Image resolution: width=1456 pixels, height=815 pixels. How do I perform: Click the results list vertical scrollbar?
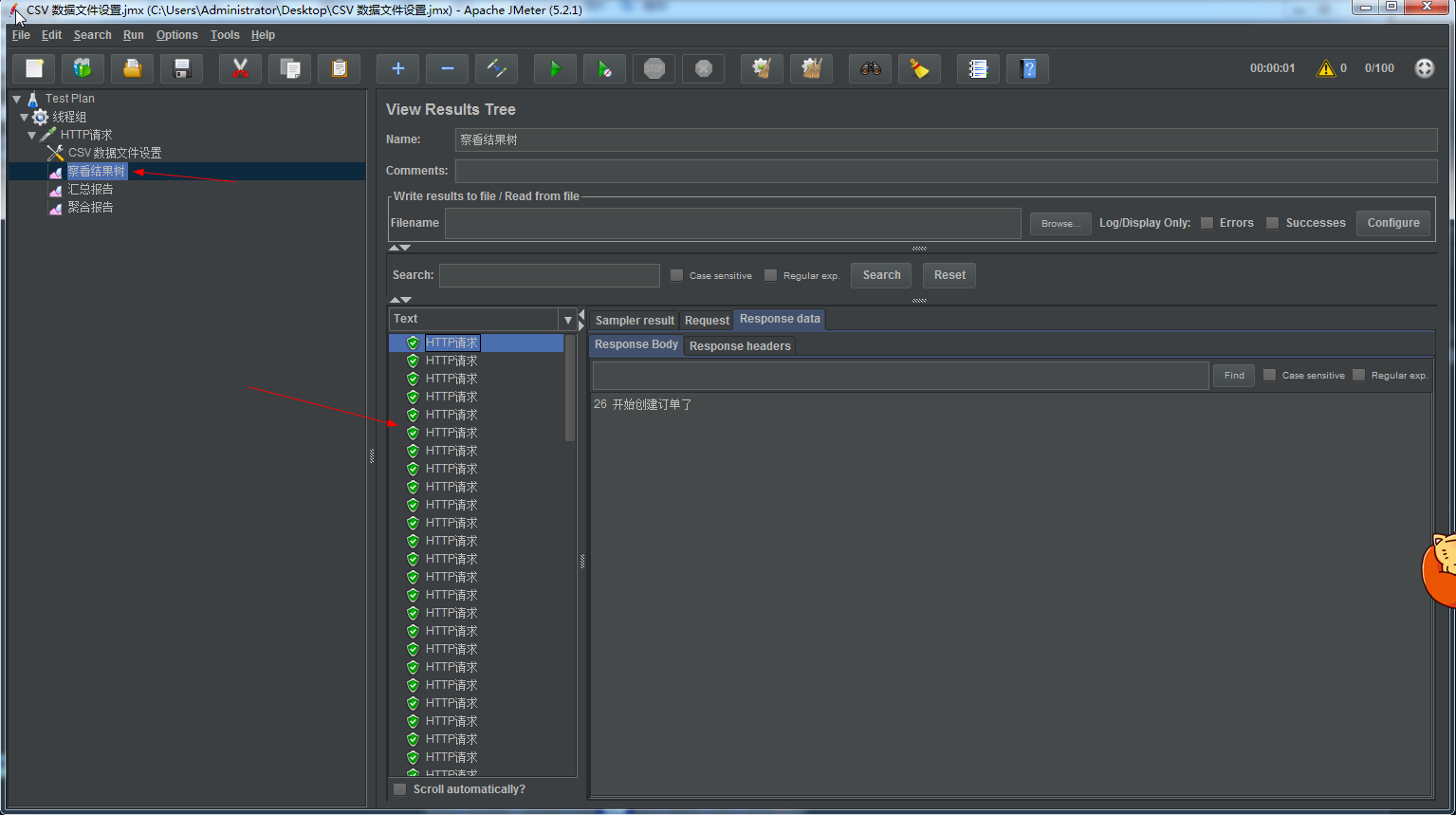pos(570,389)
